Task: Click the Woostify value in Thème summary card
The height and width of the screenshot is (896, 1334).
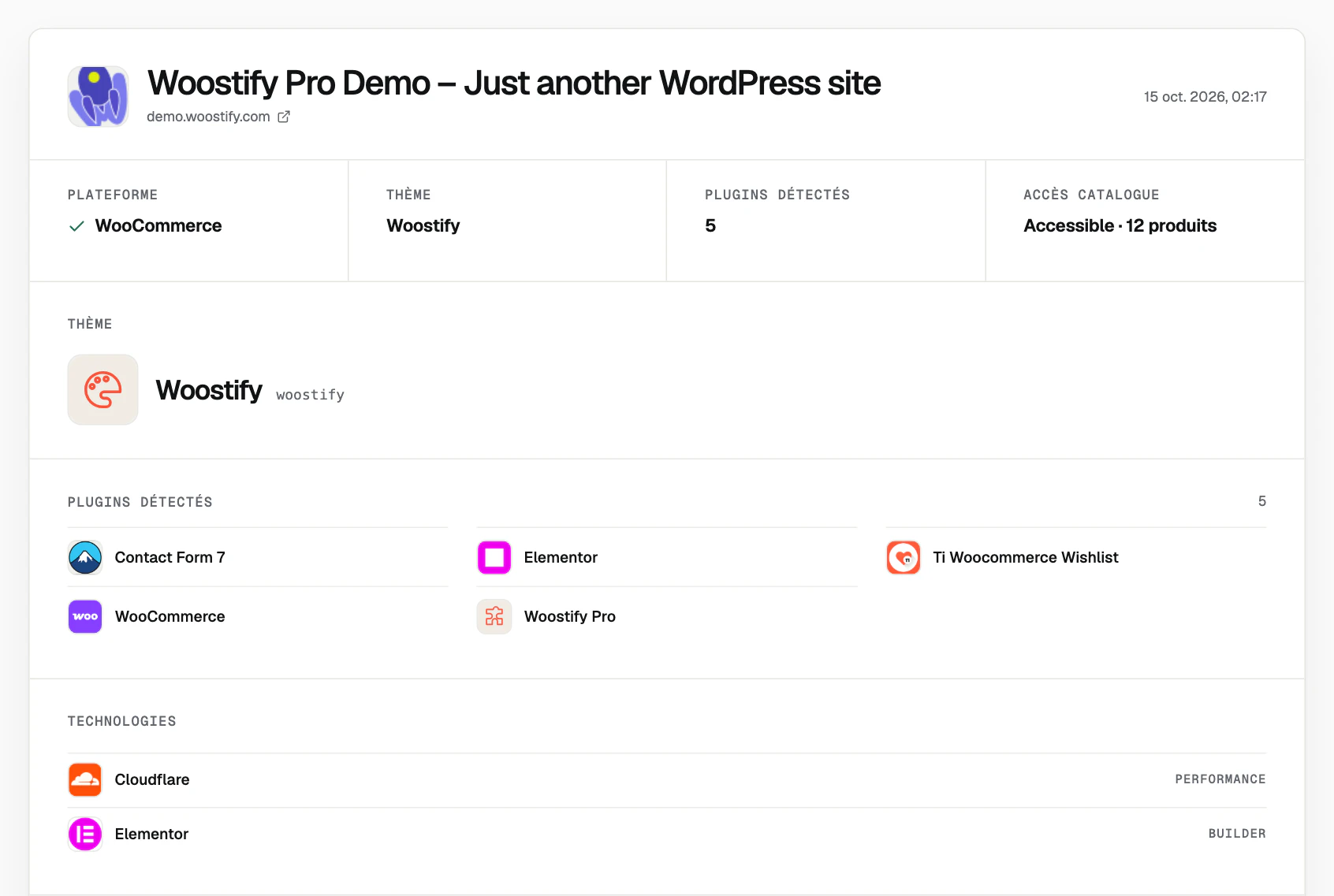Action: [x=423, y=226]
